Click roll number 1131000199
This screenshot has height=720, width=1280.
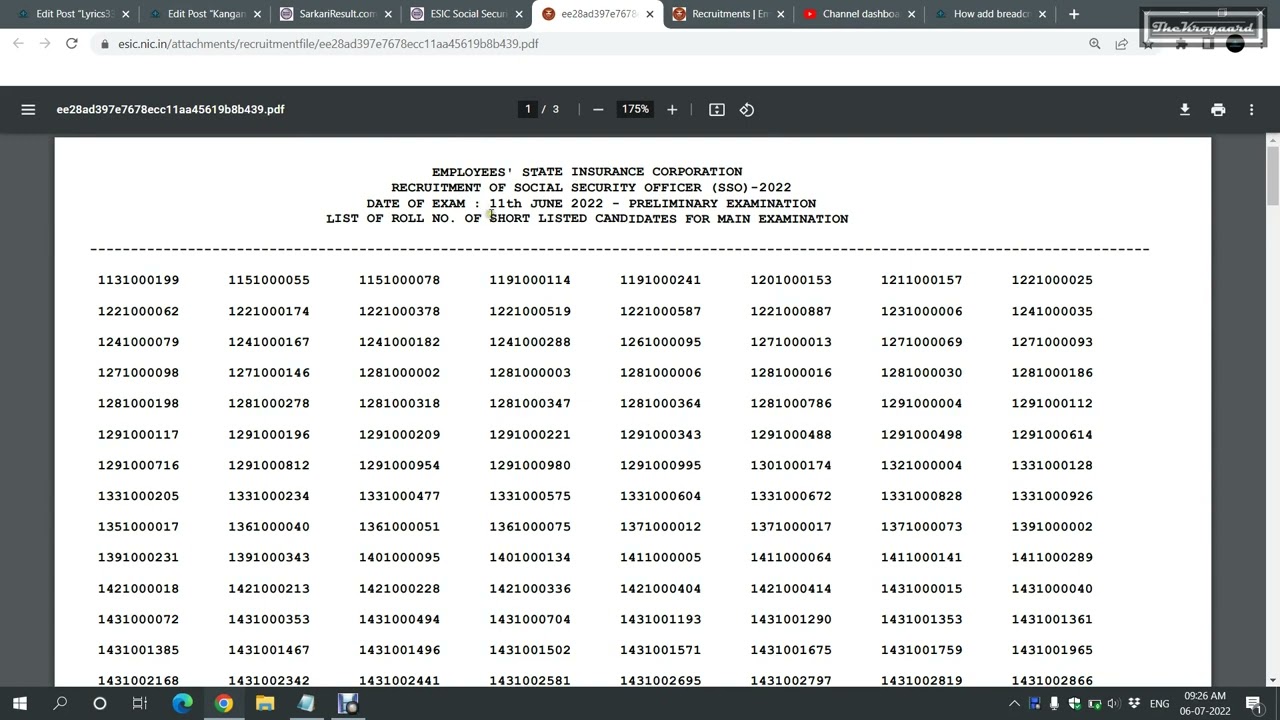coord(139,280)
